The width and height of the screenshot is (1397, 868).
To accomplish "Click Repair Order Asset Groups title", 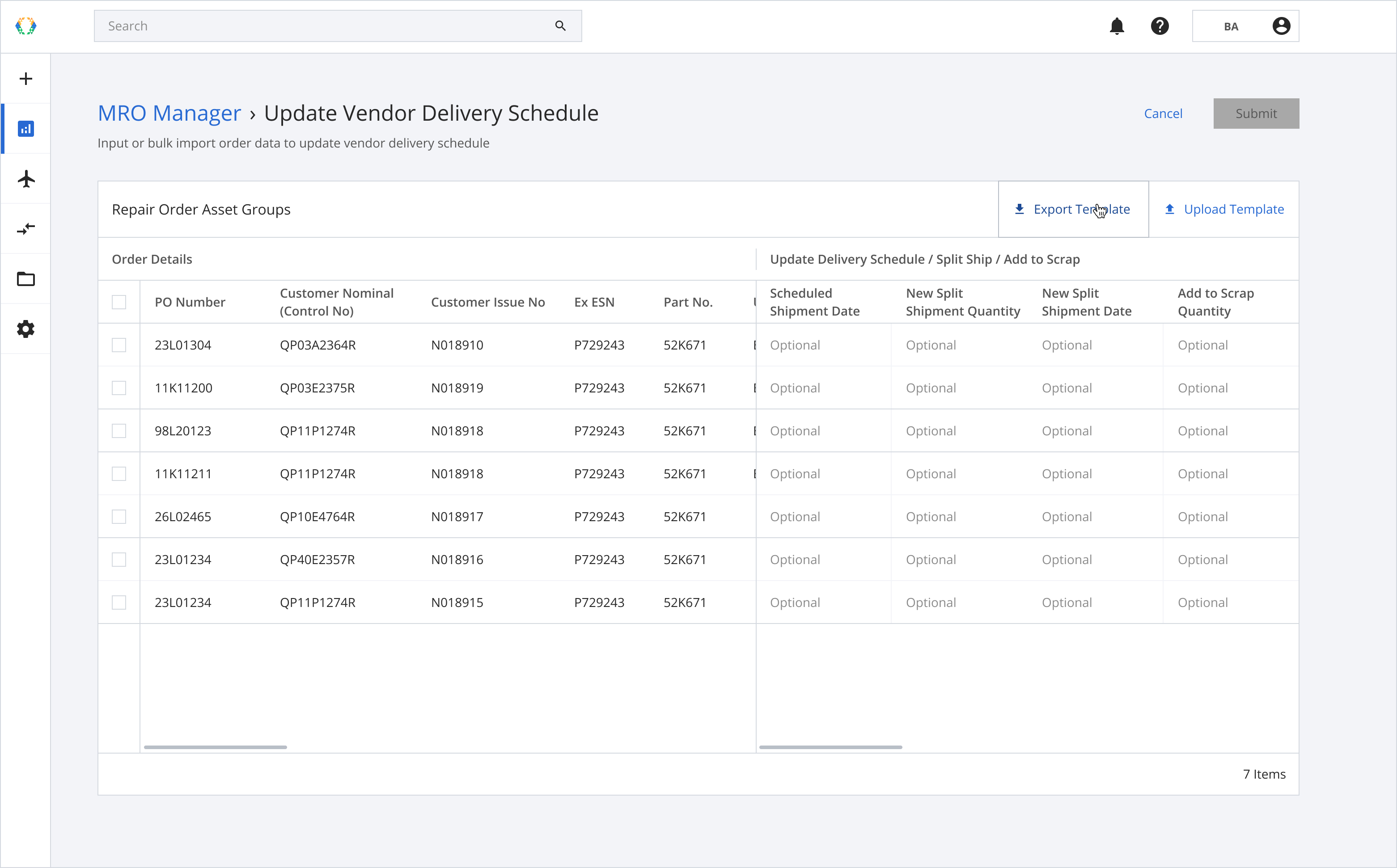I will click(201, 210).
